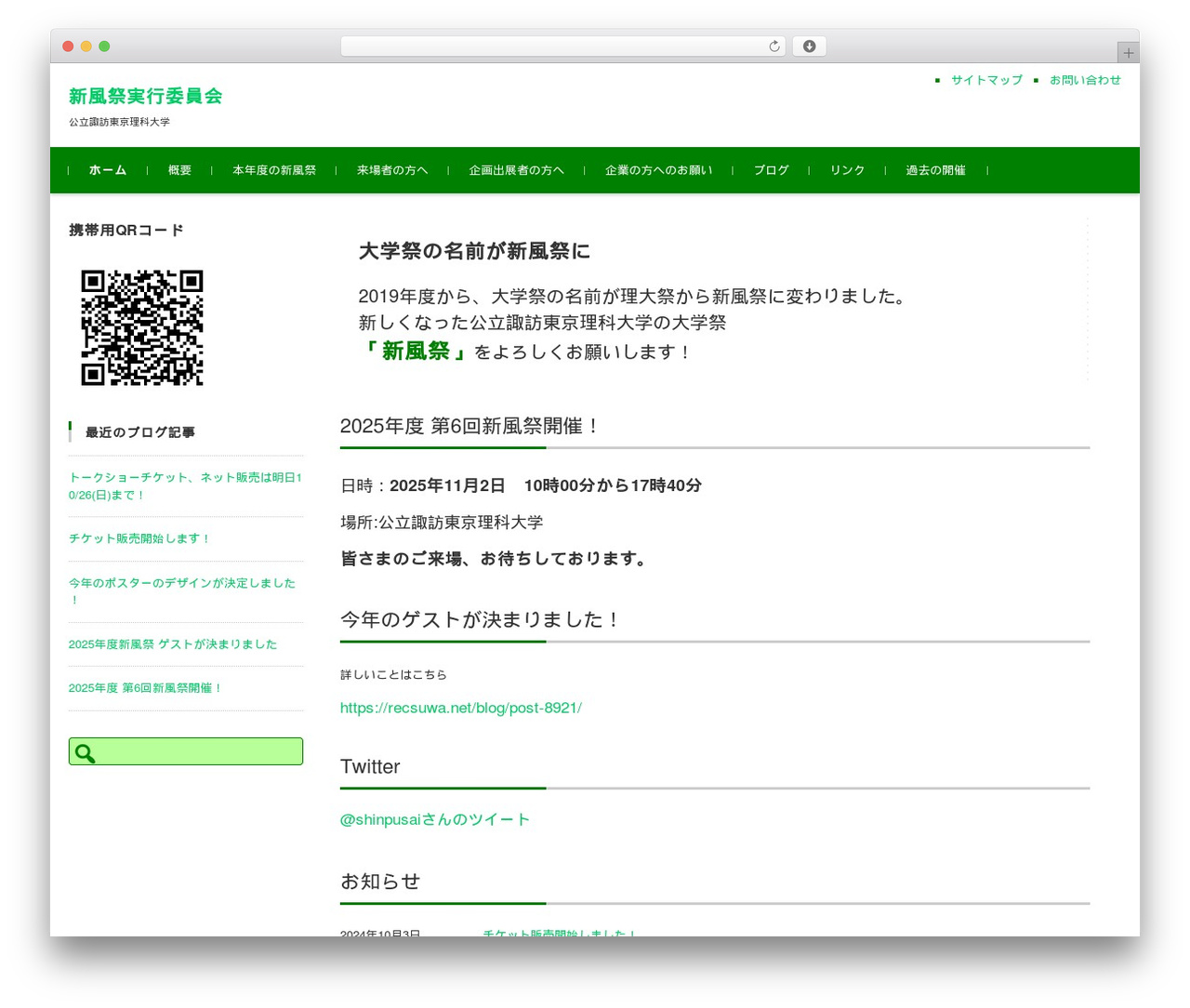Open the お問い合わせ link
1190x1008 pixels.
coord(1085,80)
